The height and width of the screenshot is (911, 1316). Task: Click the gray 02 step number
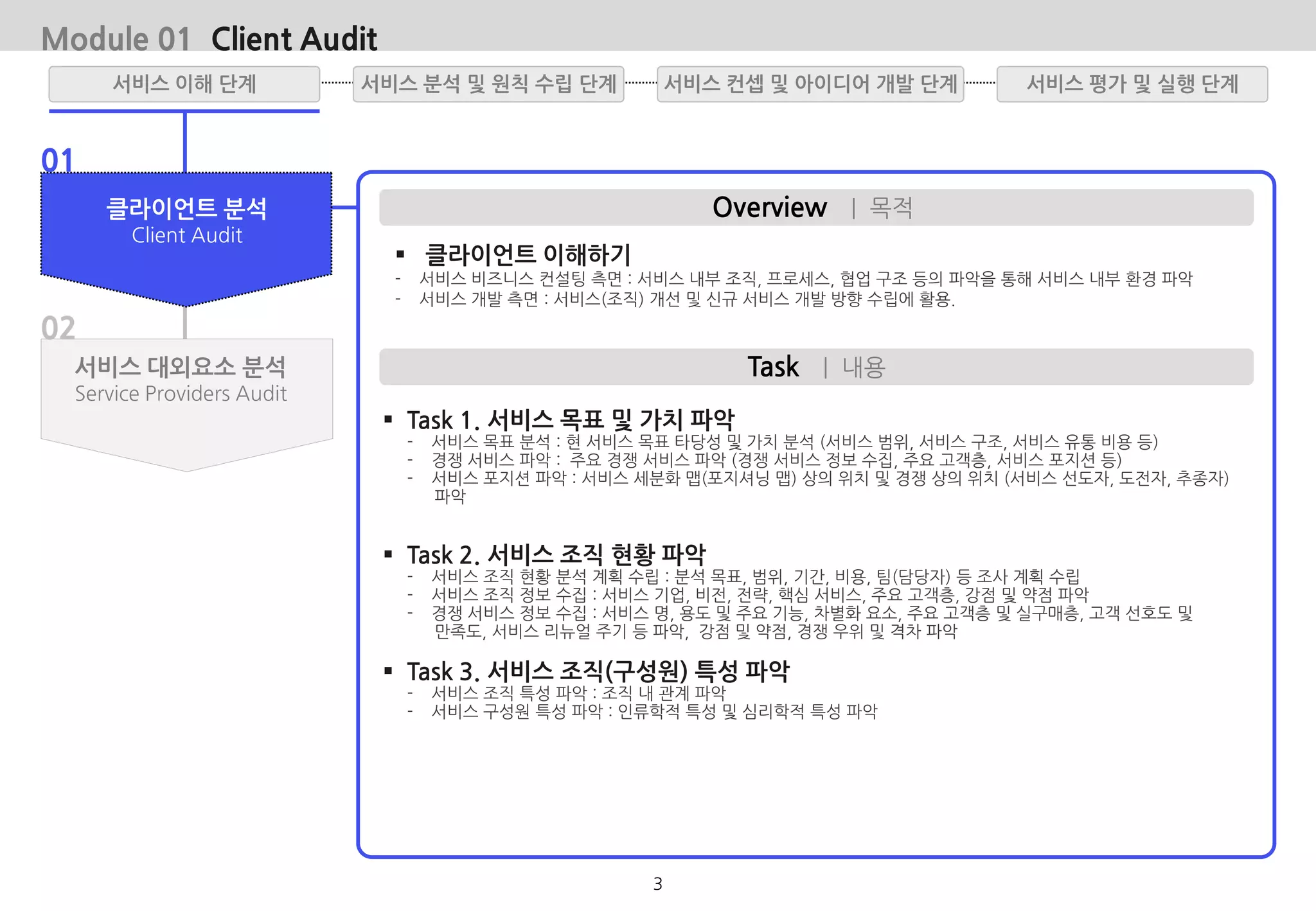(x=58, y=328)
